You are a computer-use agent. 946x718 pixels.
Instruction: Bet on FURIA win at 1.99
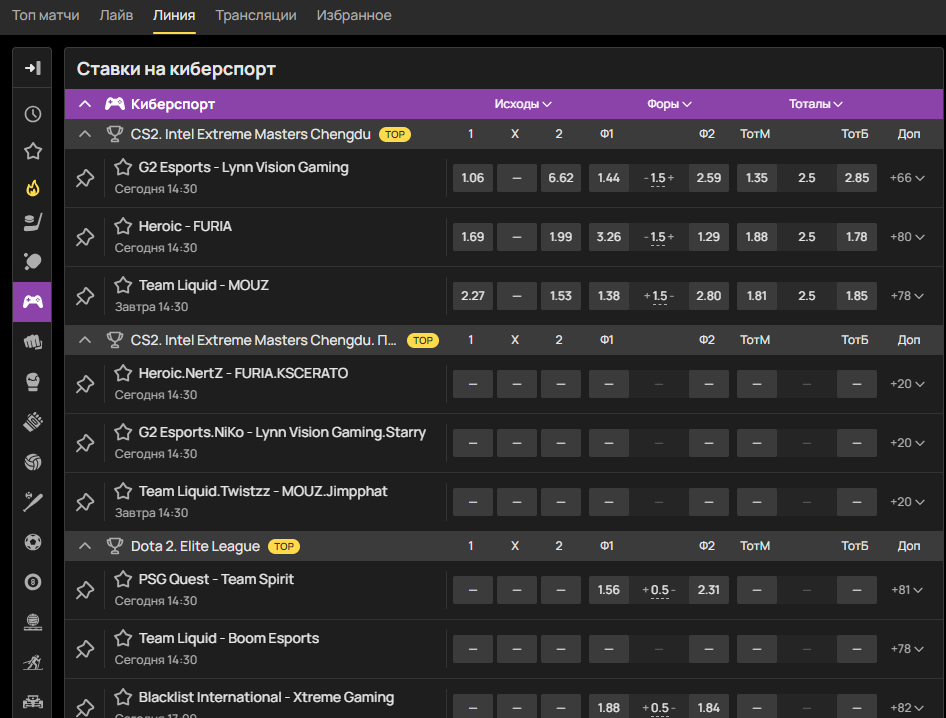(x=560, y=237)
